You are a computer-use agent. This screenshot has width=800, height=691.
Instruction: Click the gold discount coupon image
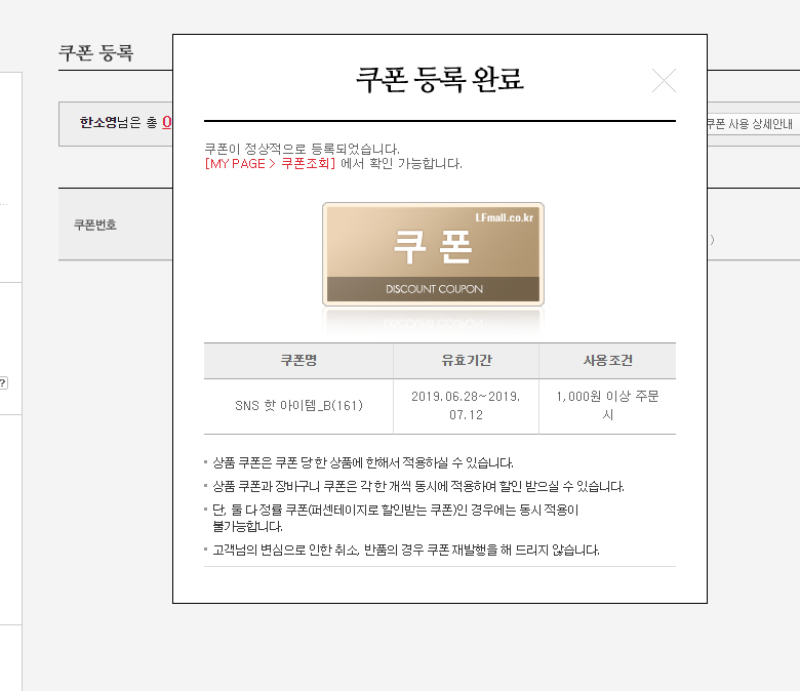pos(433,254)
